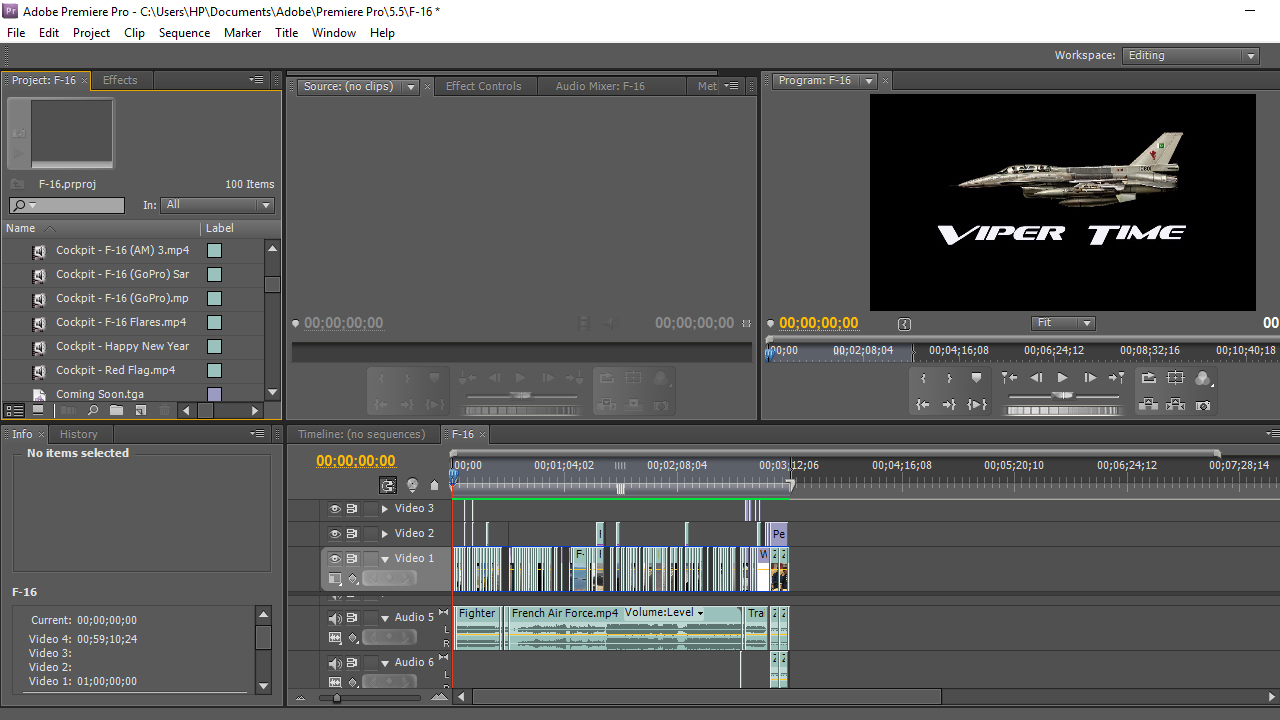This screenshot has width=1280, height=720.
Task: Toggle Safe Margins in Program monitor
Action: click(x=1175, y=378)
